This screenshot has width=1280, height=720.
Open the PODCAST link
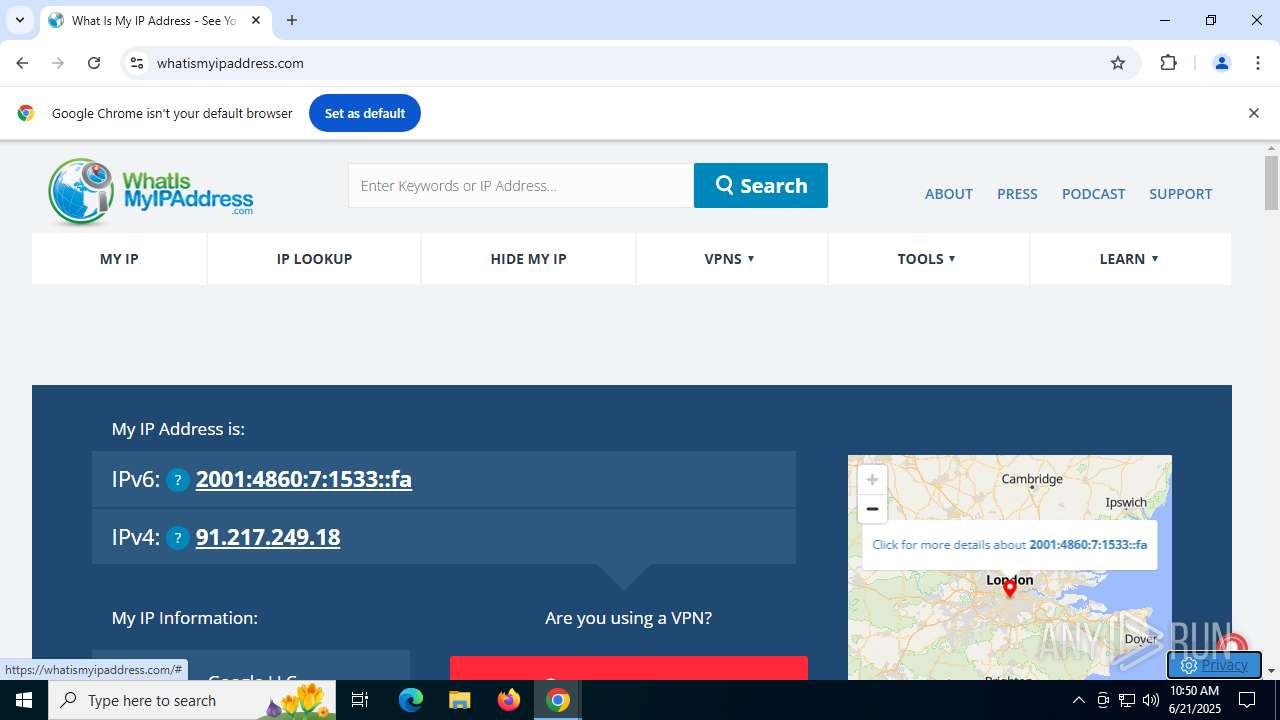pos(1093,194)
